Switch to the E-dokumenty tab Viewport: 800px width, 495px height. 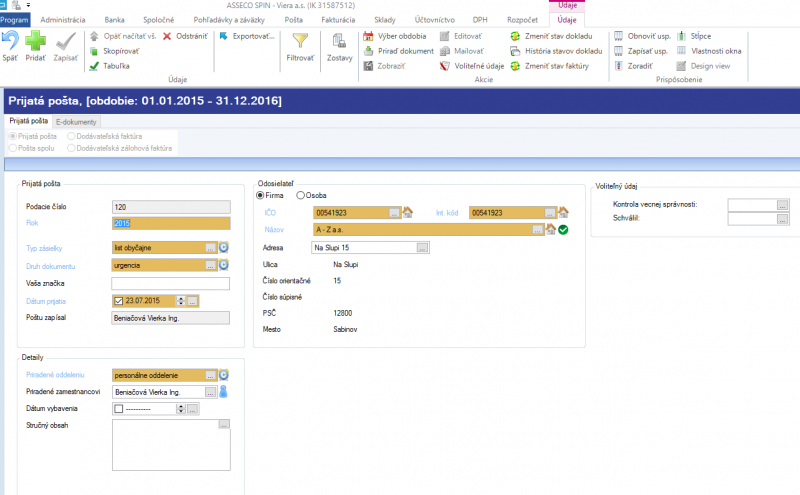(76, 122)
